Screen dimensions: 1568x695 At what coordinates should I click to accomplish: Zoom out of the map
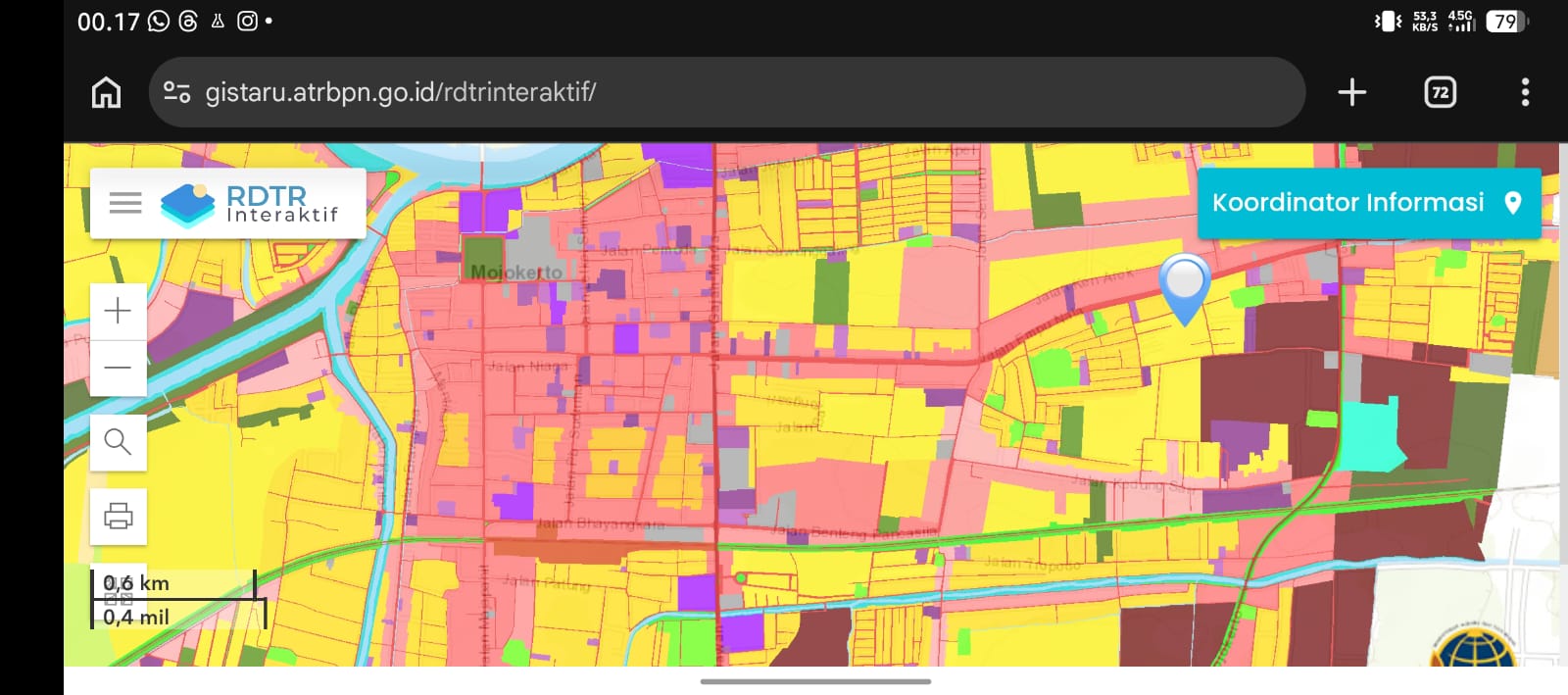coord(118,368)
